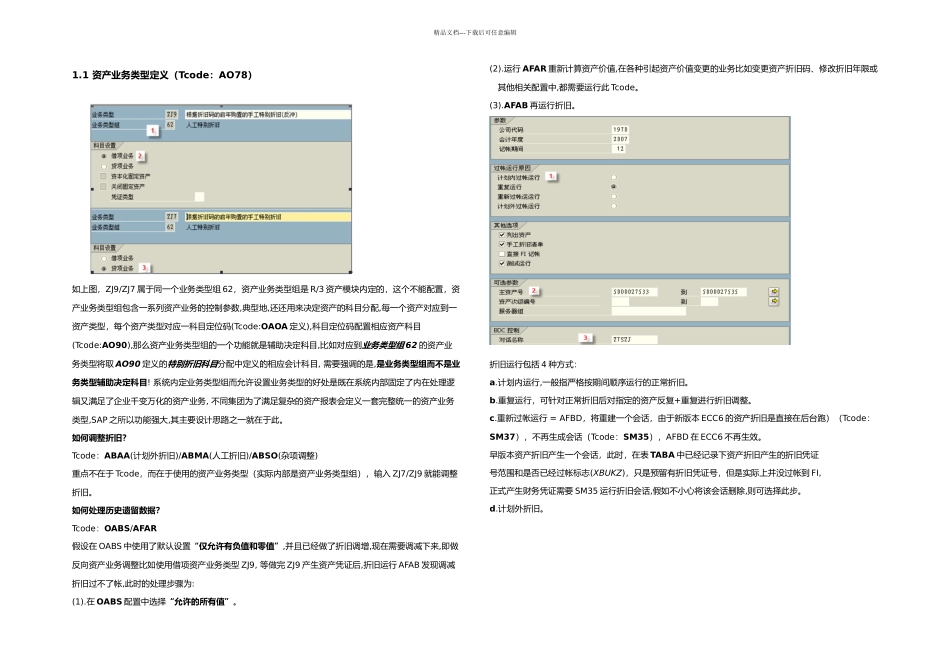Viewport: 950px width, 672px height.
Task: Click the 参数 group box header
Action: pos(500,120)
